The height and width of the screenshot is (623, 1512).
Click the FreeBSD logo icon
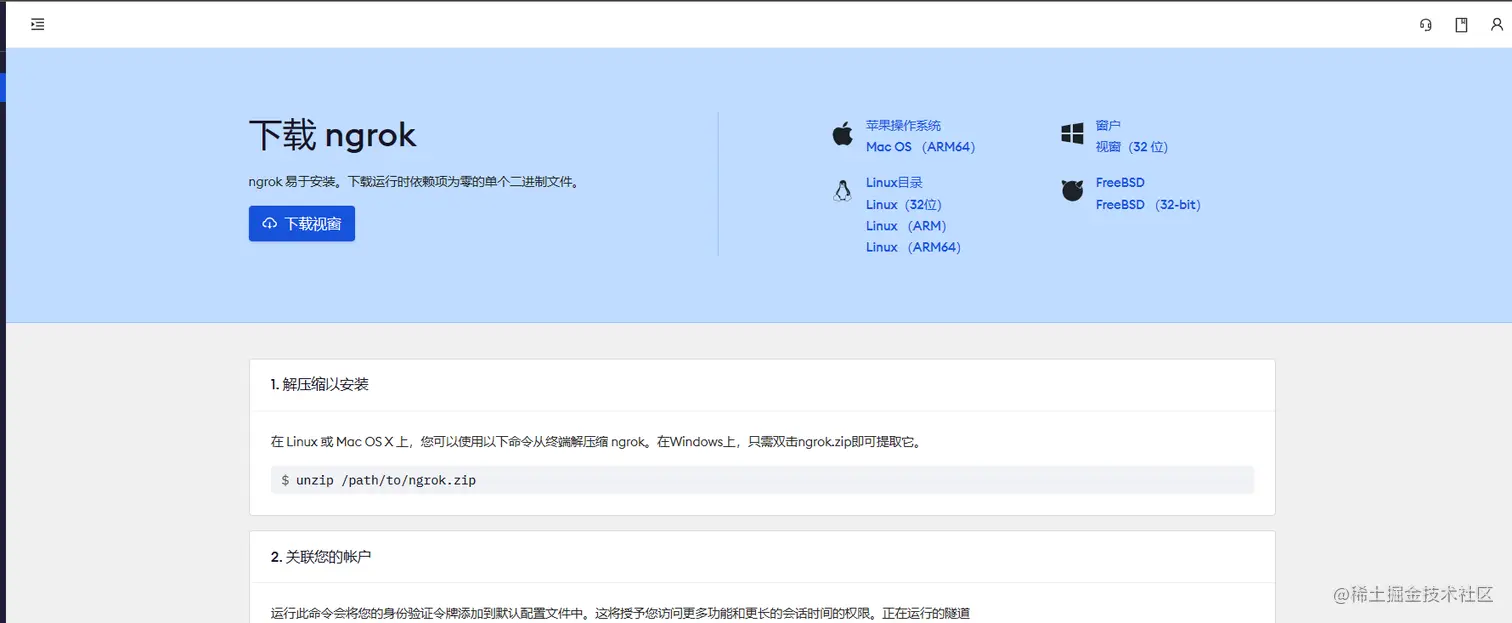1072,191
